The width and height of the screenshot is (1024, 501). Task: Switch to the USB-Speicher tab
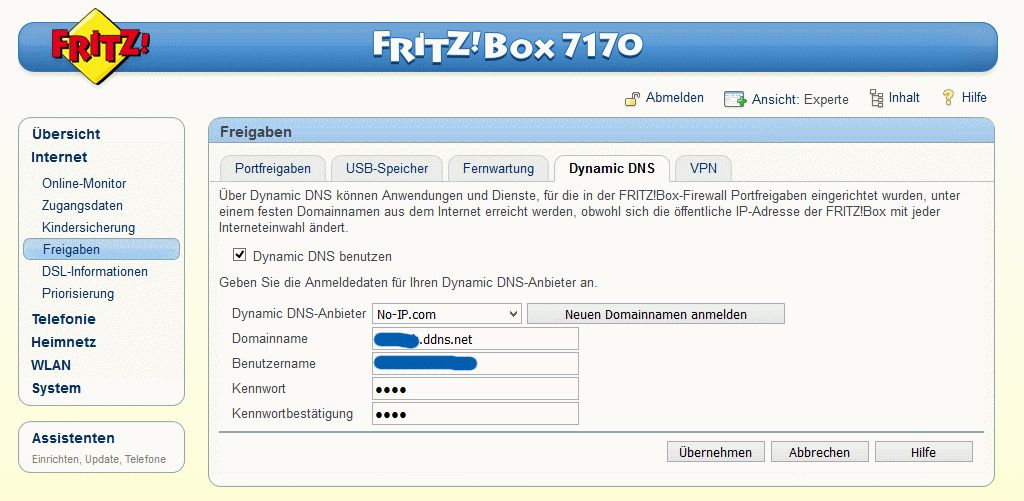[387, 169]
